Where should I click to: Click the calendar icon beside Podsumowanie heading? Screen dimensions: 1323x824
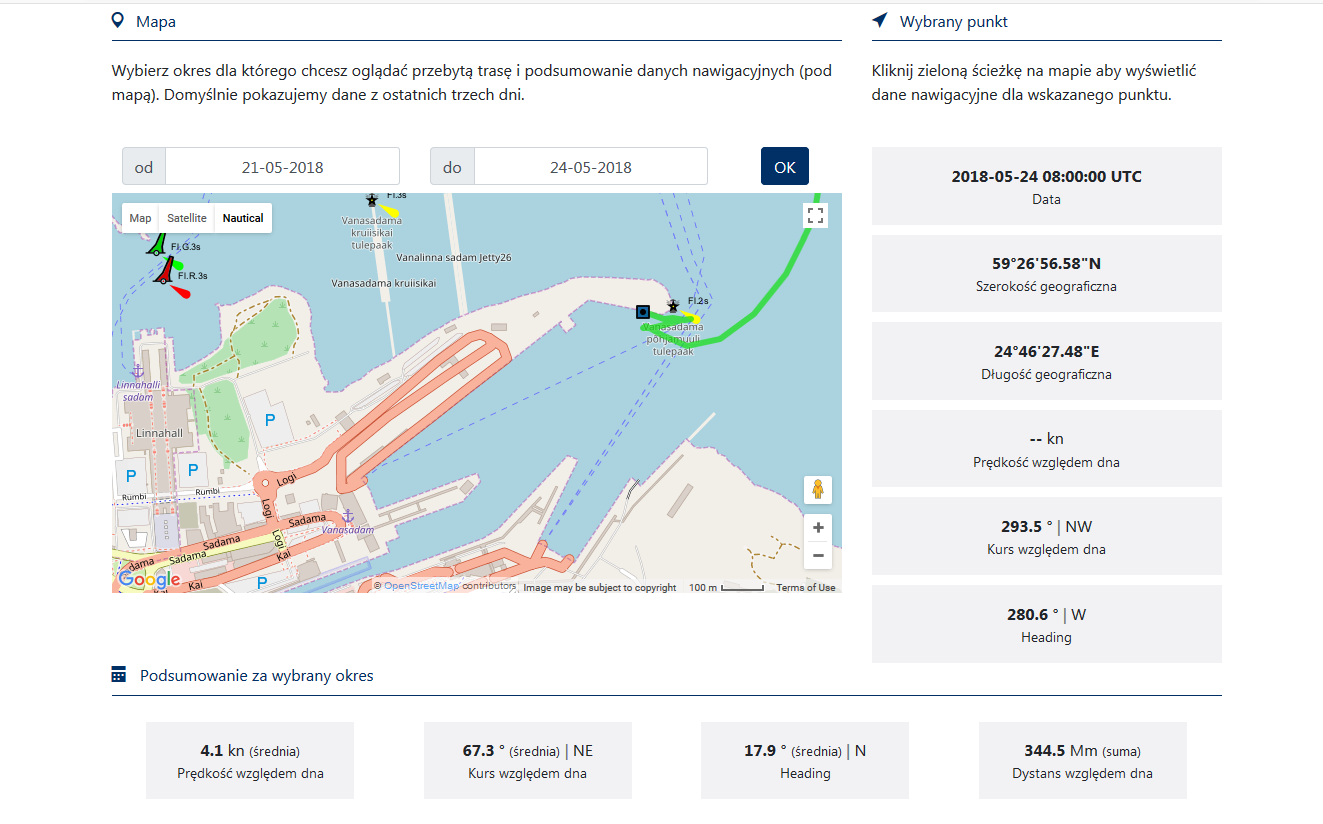[119, 675]
